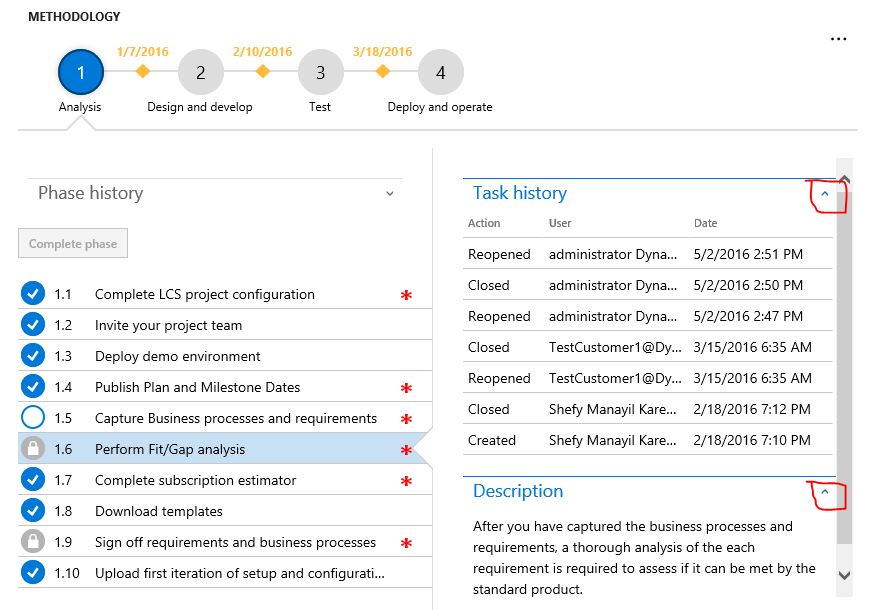The height and width of the screenshot is (610, 878).
Task: Click the lock icon on Perform Fit/Gap analysis
Action: coord(35,449)
